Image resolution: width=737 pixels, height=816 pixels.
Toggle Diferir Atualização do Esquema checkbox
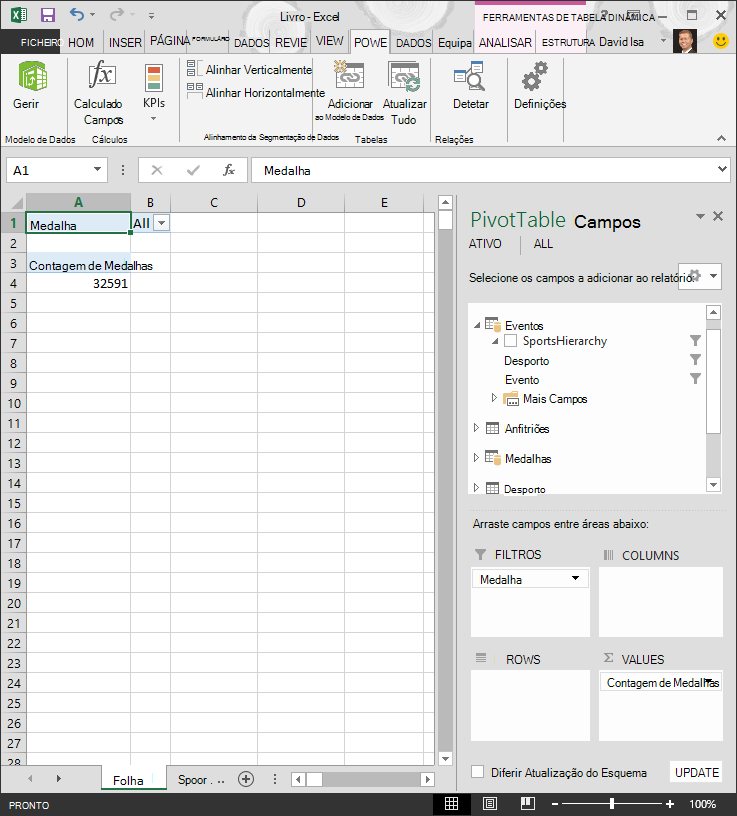[x=477, y=772]
